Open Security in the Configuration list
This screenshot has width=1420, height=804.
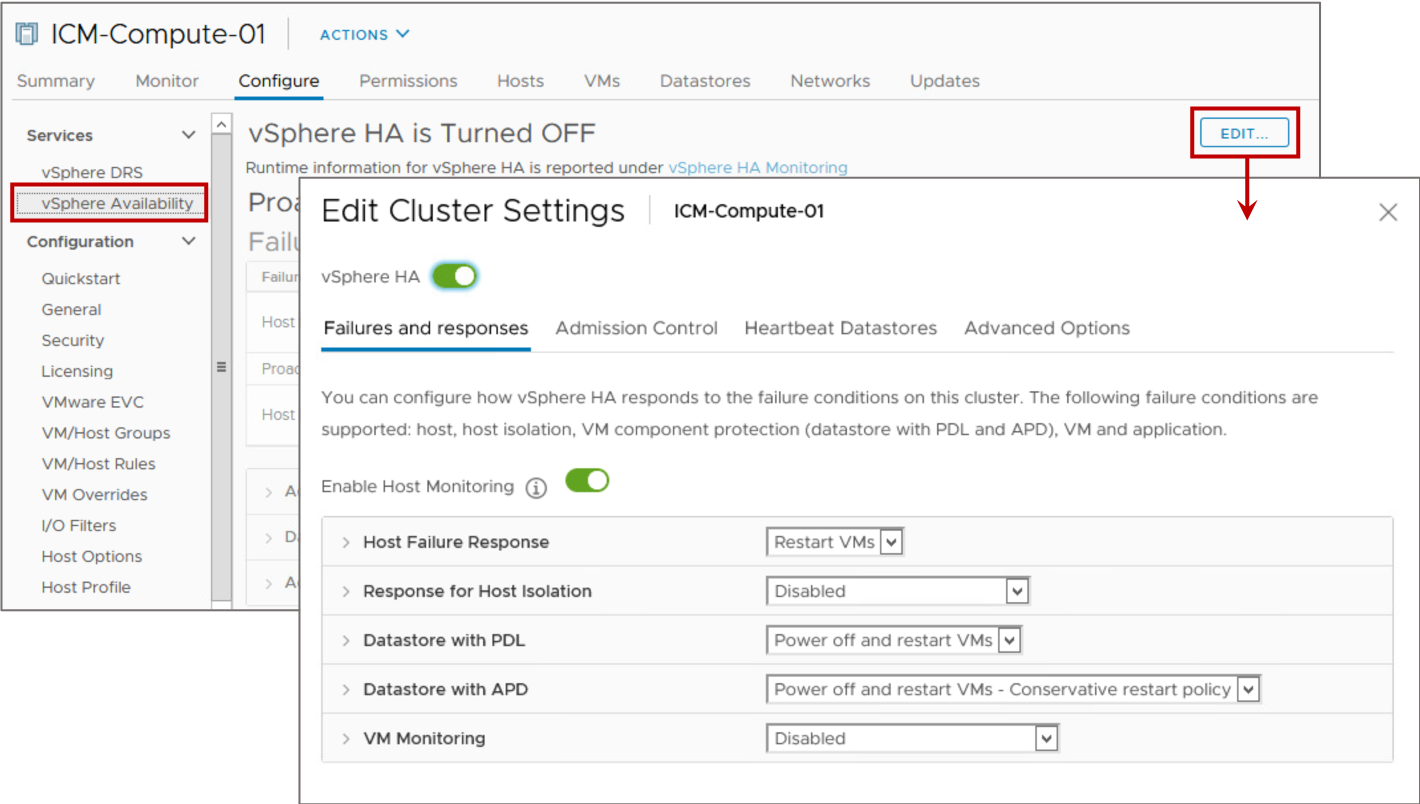[x=73, y=340]
